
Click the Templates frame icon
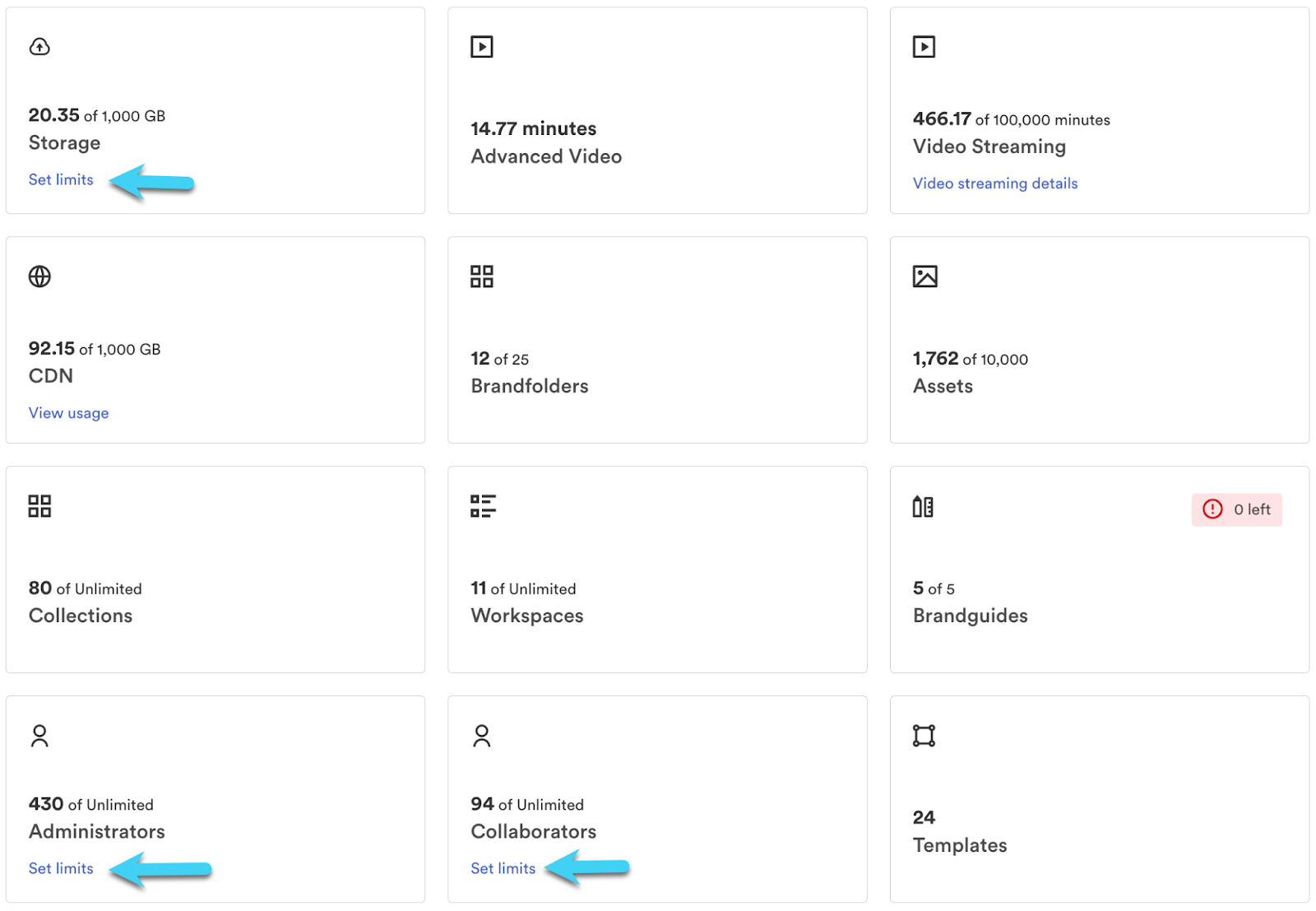[924, 736]
